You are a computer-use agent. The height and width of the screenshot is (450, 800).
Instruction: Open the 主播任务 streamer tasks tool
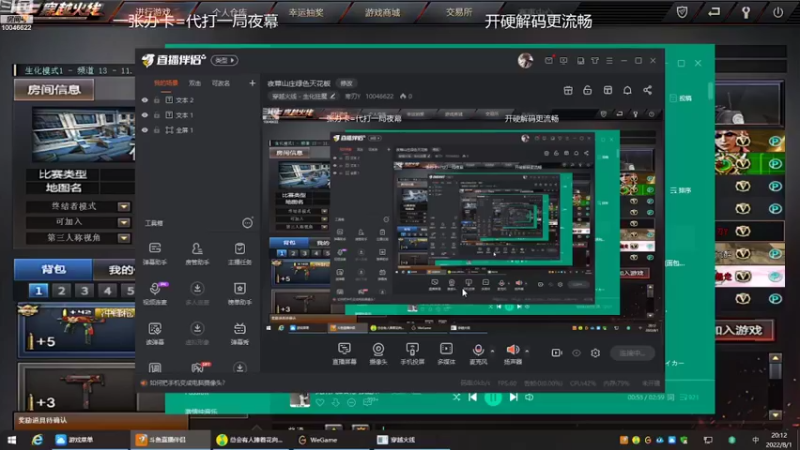pyautogui.click(x=239, y=254)
